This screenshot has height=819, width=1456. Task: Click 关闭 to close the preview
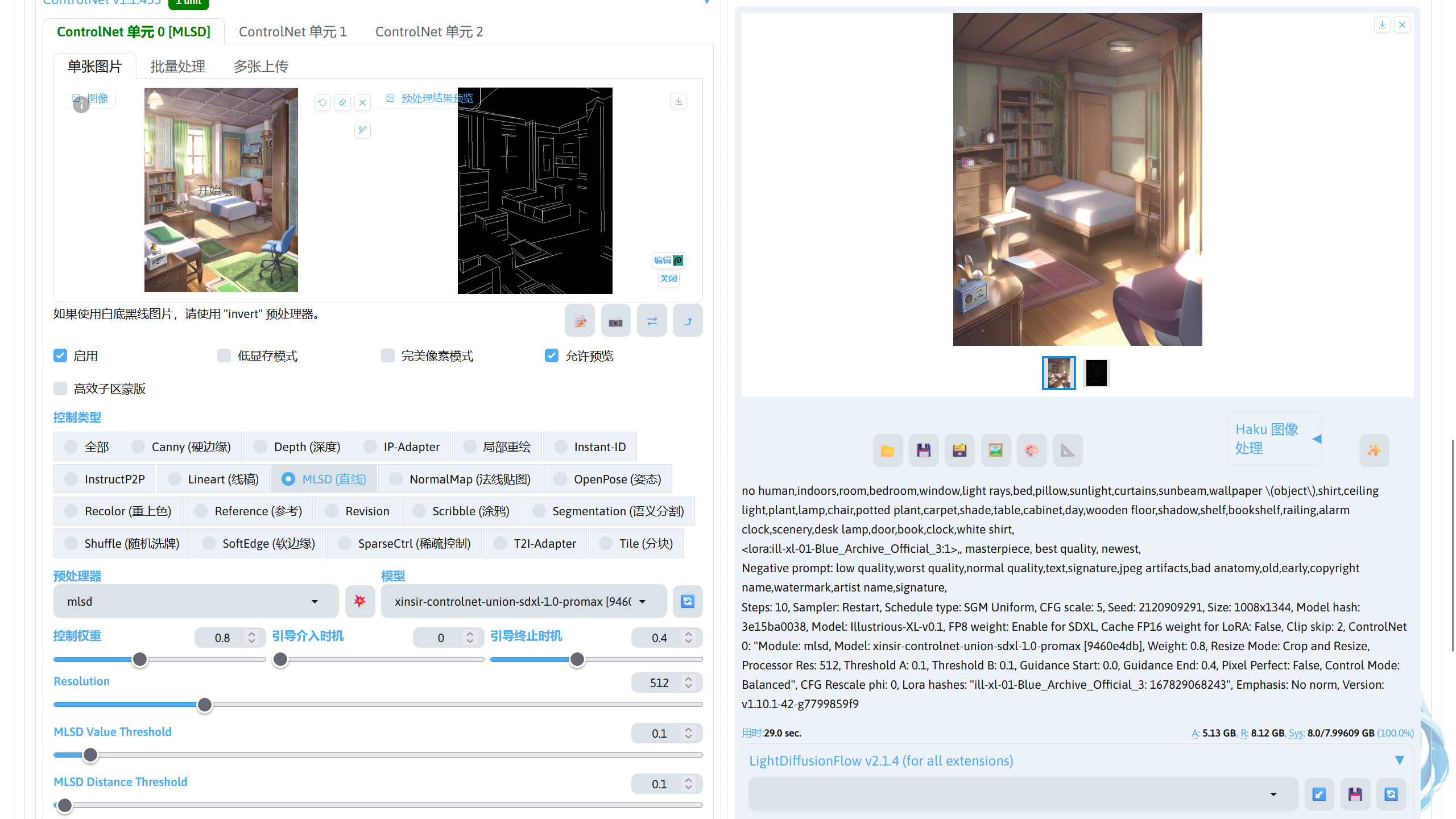tap(668, 278)
